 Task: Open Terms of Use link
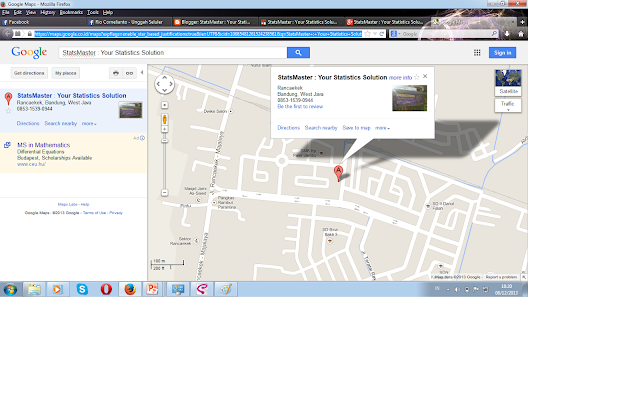[94, 213]
